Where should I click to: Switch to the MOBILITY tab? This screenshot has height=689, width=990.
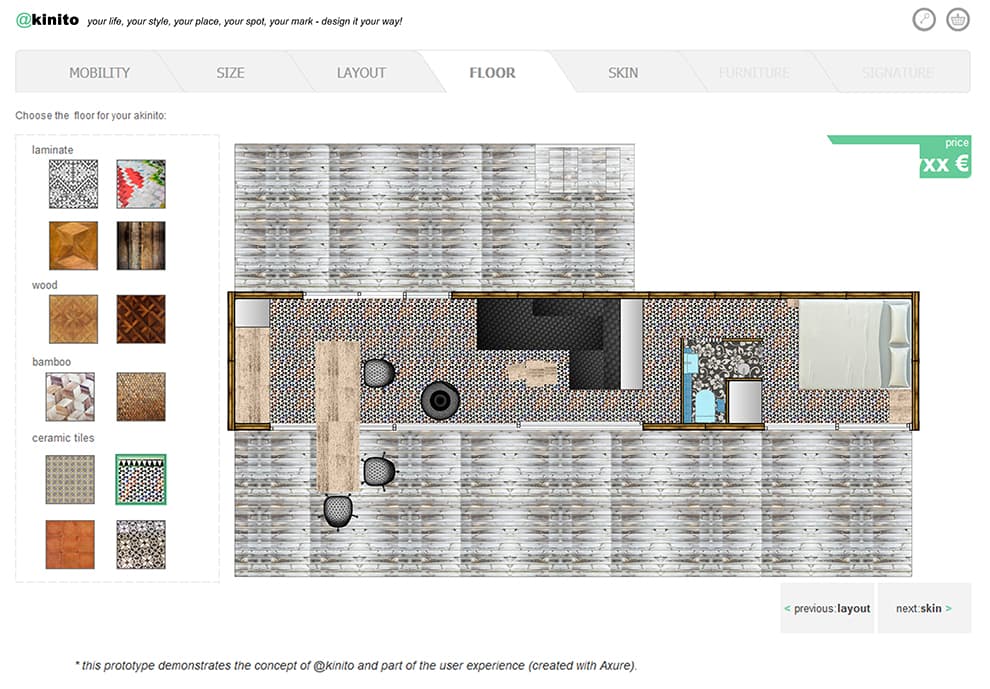pos(99,73)
